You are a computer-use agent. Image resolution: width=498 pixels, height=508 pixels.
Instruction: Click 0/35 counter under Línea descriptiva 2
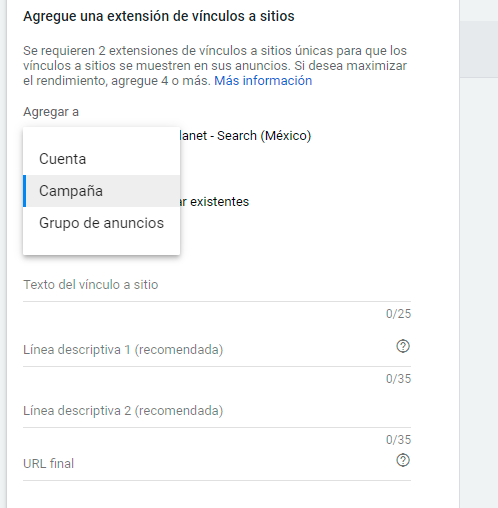click(398, 440)
